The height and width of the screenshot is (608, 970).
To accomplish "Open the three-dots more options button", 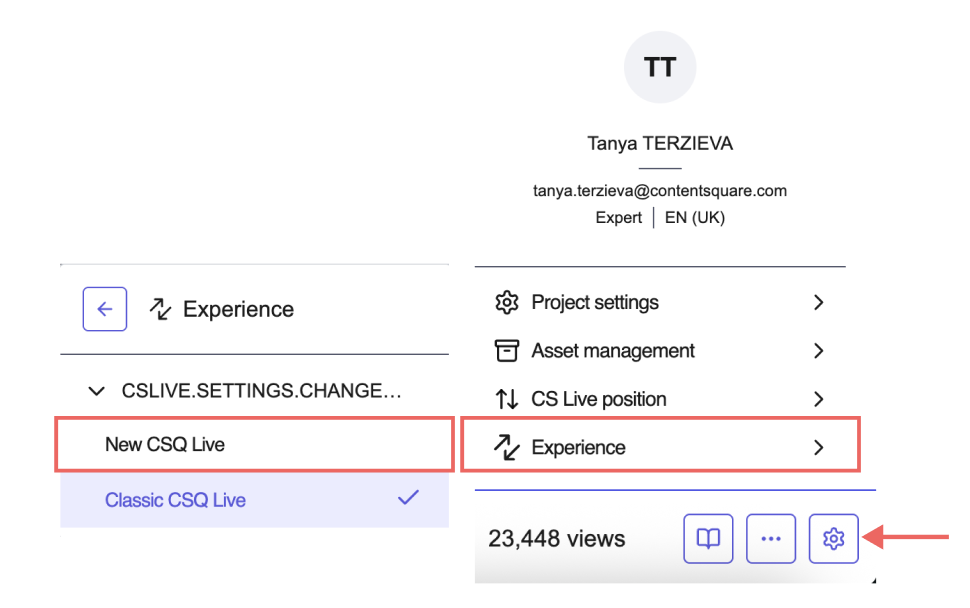I will (x=771, y=538).
